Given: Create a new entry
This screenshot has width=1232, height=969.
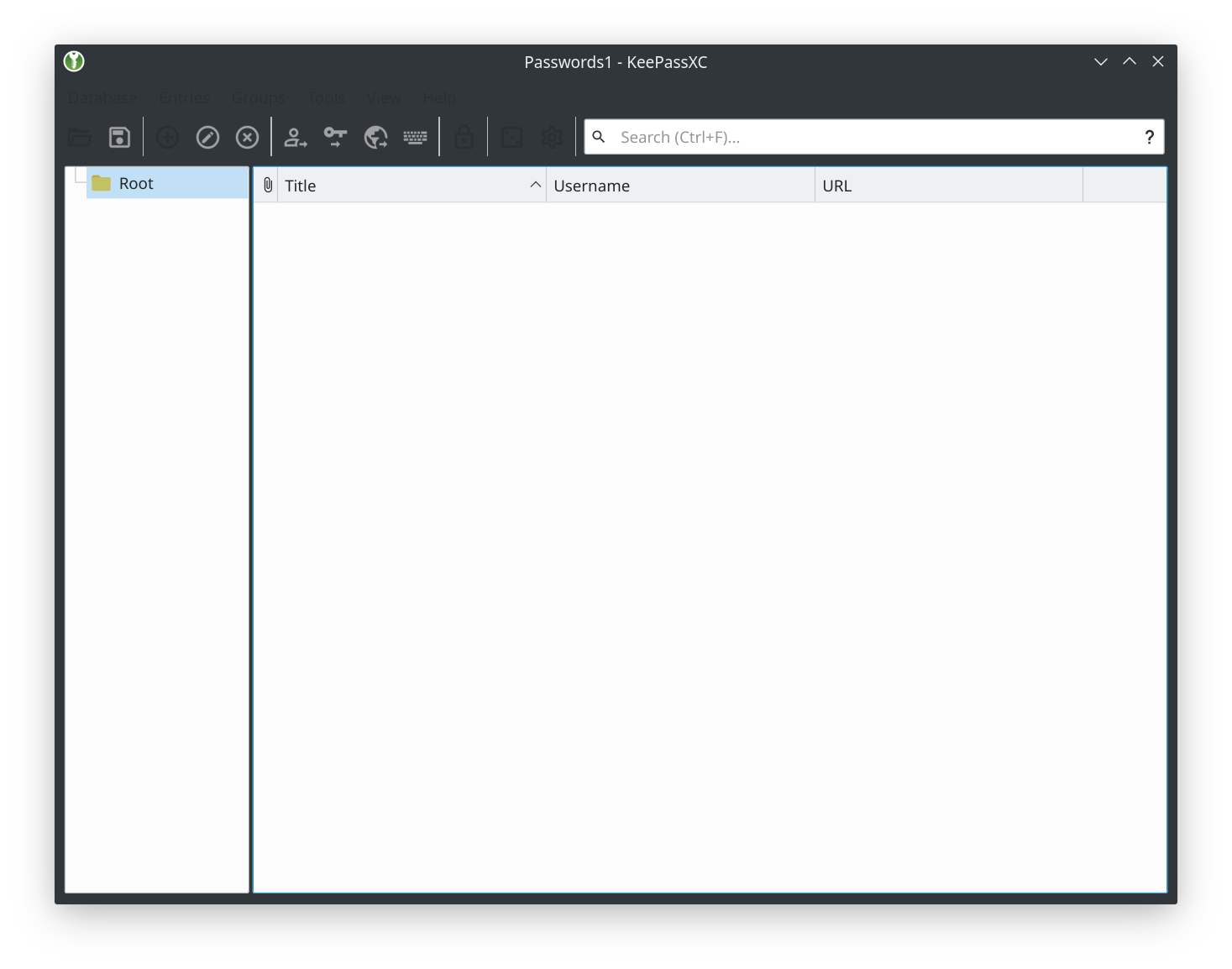Looking at the screenshot, I should [167, 137].
